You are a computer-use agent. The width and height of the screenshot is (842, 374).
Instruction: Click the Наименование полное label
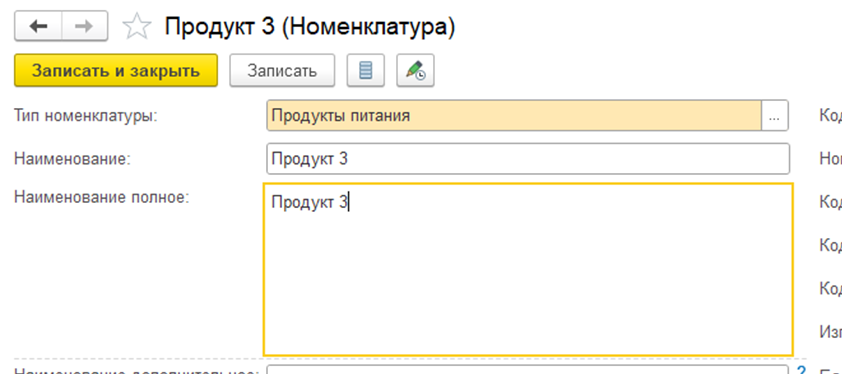[x=102, y=197]
